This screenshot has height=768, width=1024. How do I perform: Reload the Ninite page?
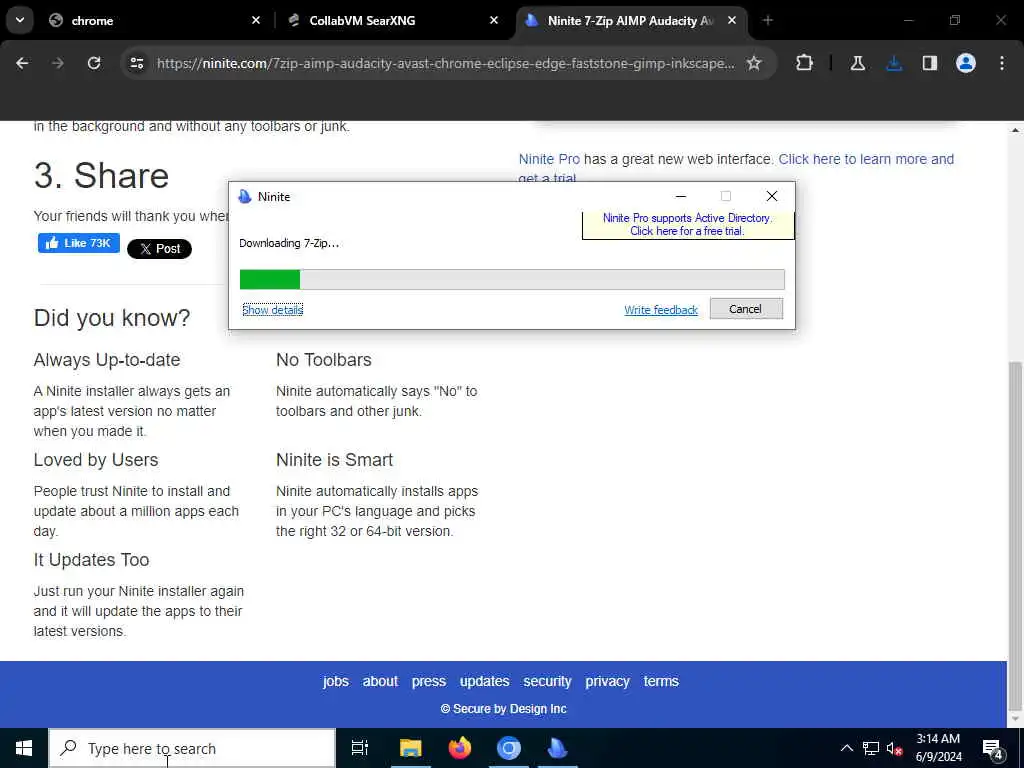tap(94, 63)
